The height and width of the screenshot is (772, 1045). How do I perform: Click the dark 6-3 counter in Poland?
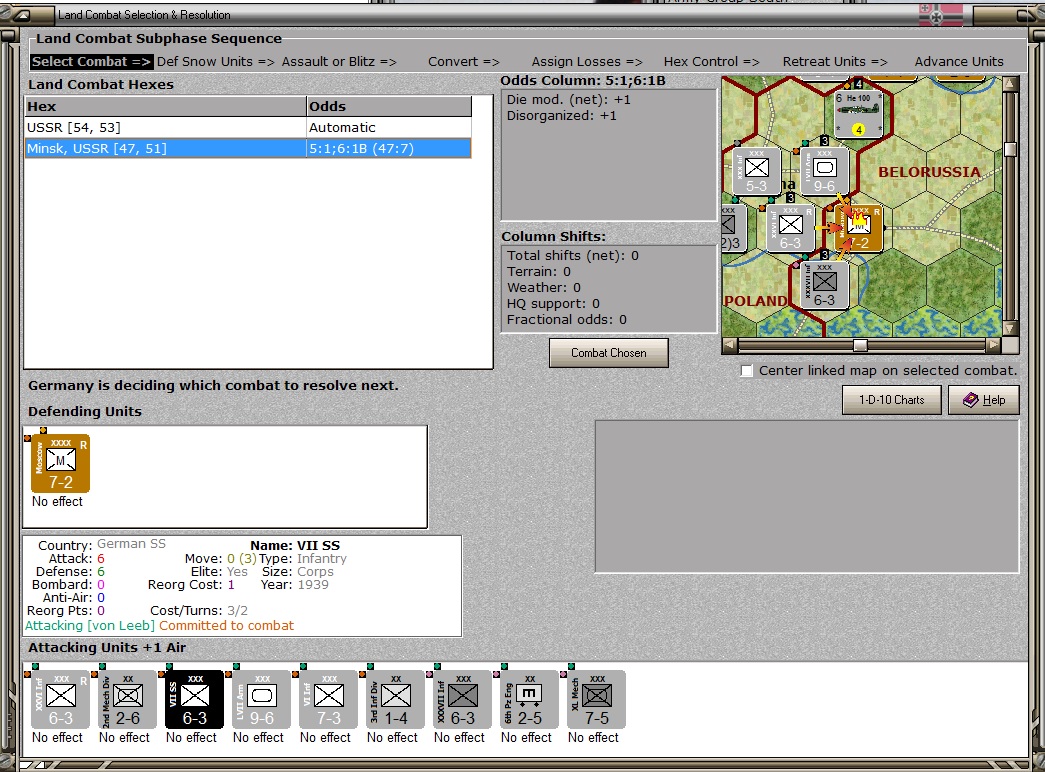click(x=824, y=285)
